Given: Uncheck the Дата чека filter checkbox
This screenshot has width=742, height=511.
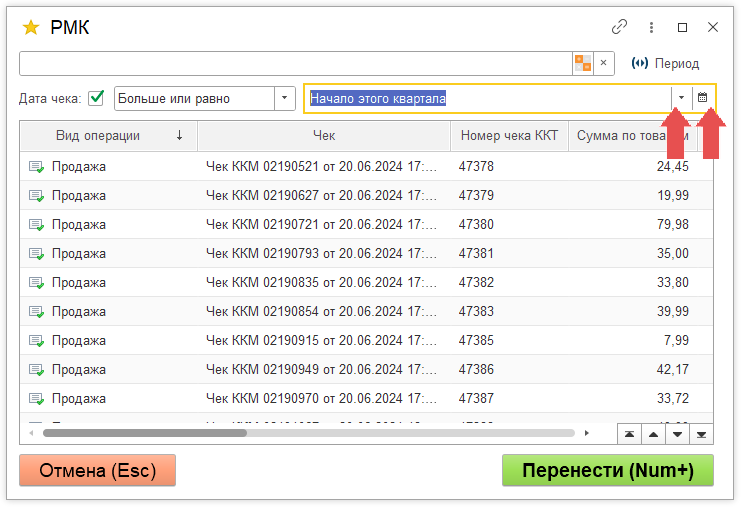Looking at the screenshot, I should coord(96,98).
